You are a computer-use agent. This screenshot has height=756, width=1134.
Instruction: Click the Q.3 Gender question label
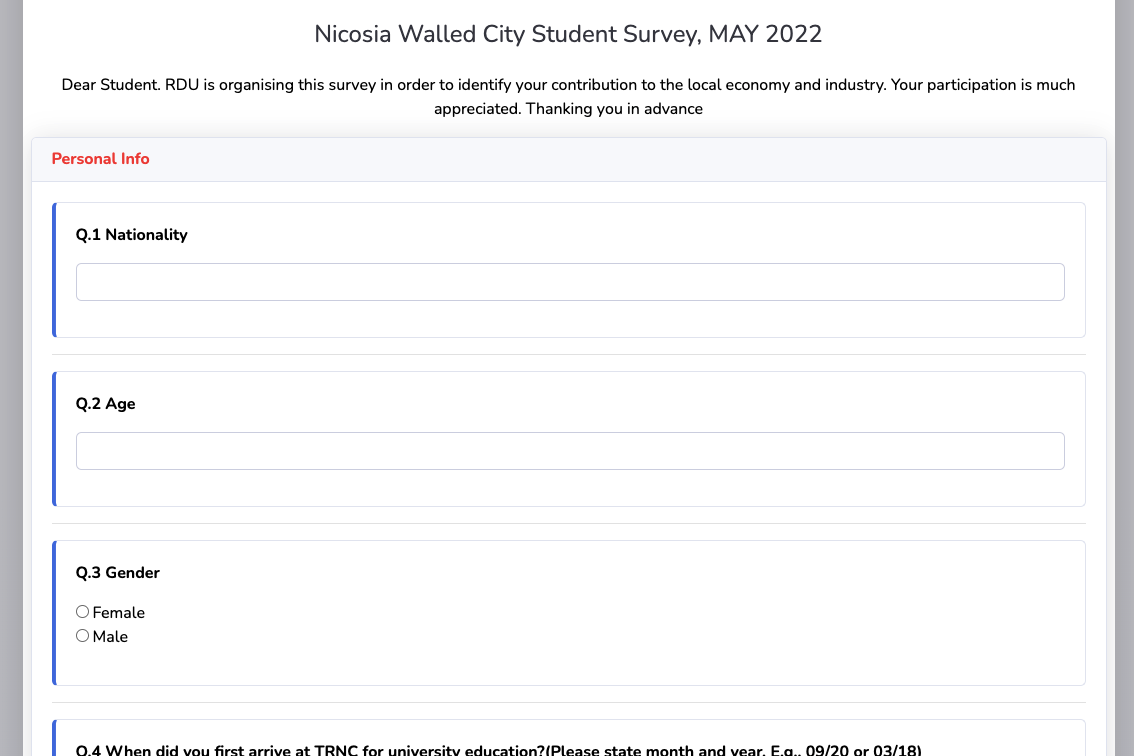coord(118,573)
